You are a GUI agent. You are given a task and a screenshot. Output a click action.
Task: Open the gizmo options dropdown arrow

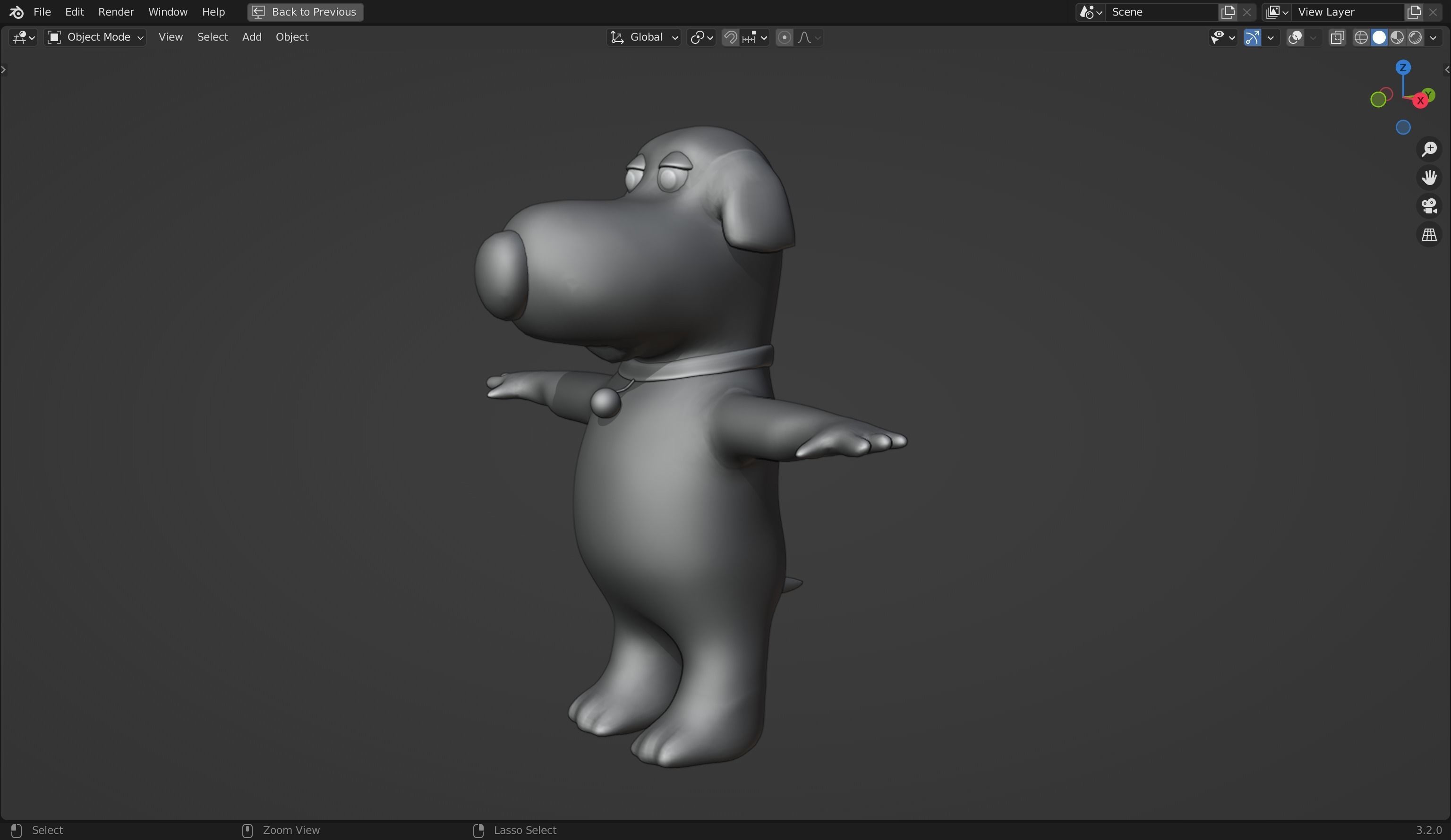1271,37
